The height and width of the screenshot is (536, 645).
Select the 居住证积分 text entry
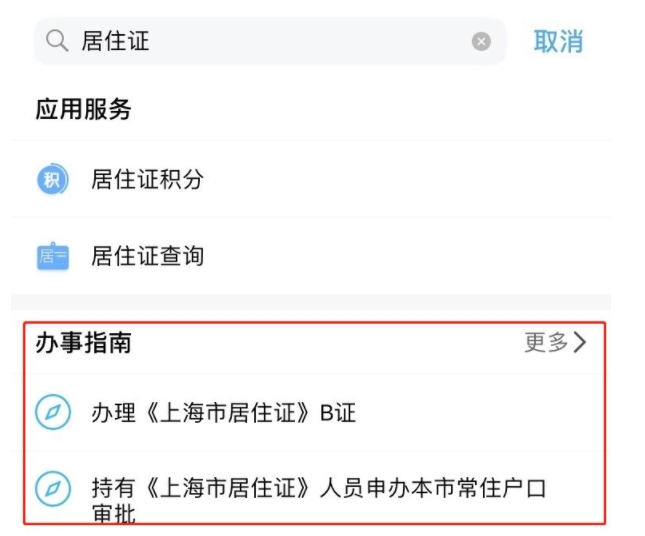[x=147, y=179]
